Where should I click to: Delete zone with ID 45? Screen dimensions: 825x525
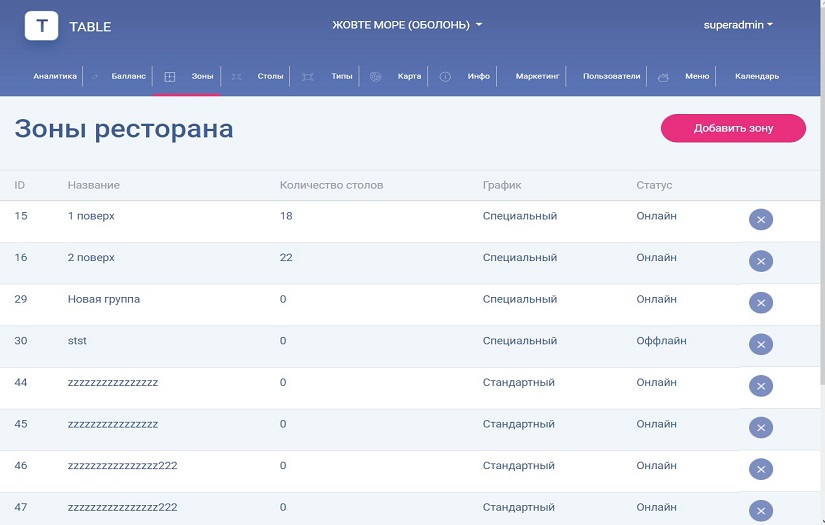tap(761, 427)
